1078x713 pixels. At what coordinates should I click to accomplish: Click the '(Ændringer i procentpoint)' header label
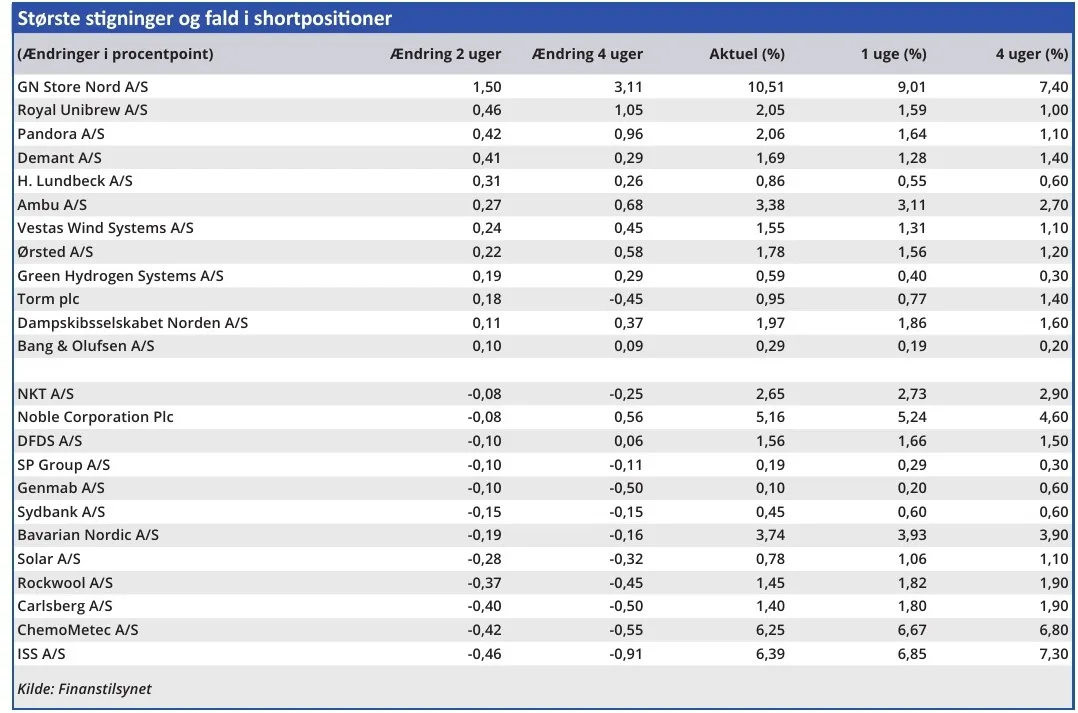pyautogui.click(x=116, y=54)
